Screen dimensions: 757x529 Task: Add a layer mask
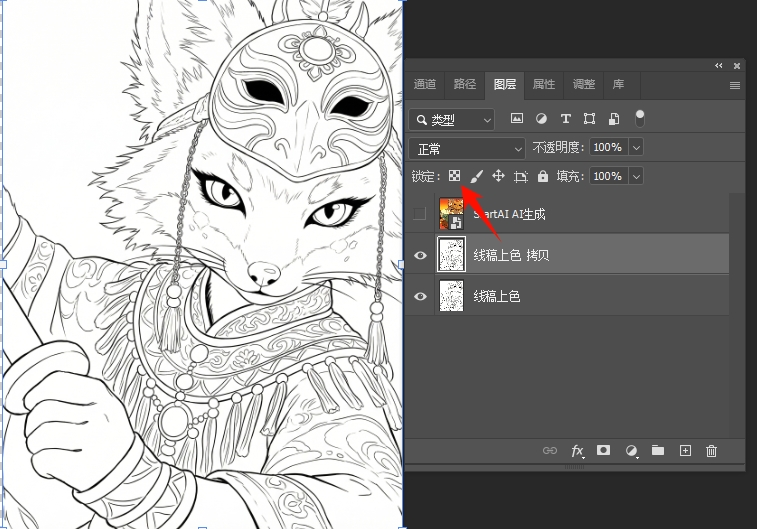pyautogui.click(x=604, y=451)
